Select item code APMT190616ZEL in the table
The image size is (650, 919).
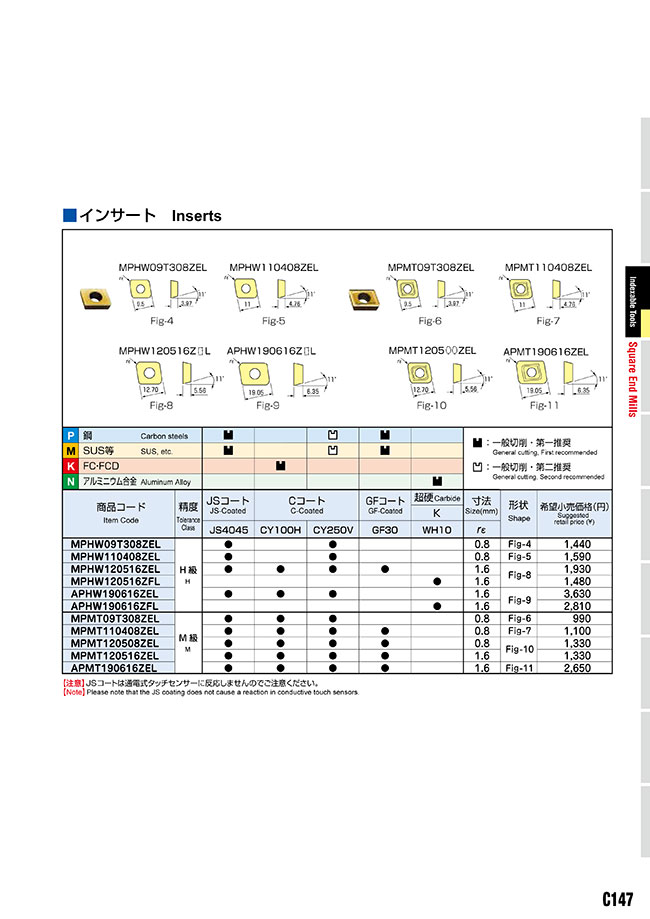tap(114, 667)
